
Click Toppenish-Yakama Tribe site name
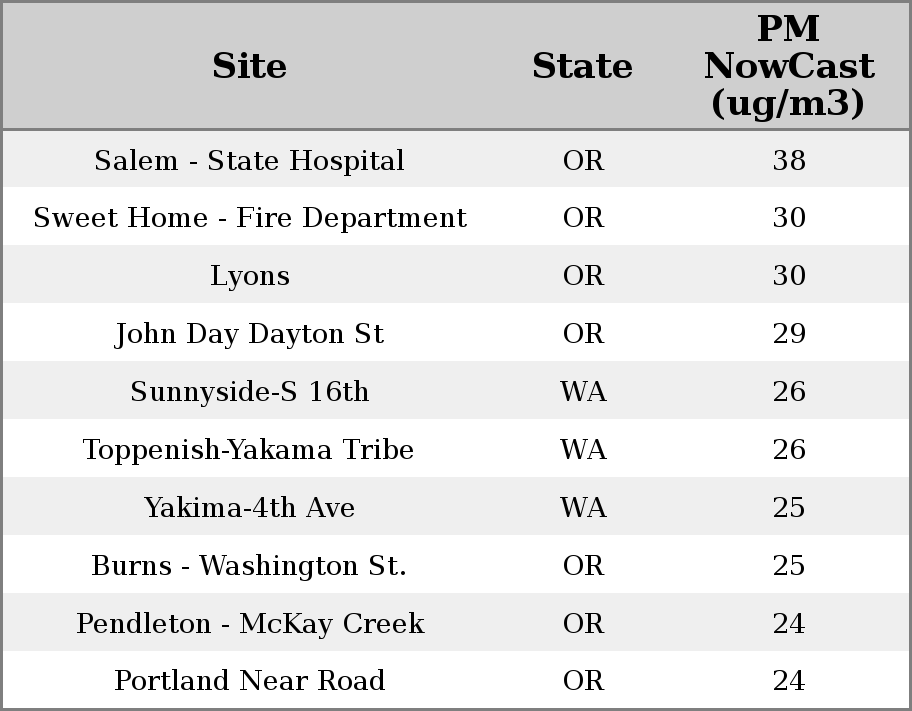[250, 450]
